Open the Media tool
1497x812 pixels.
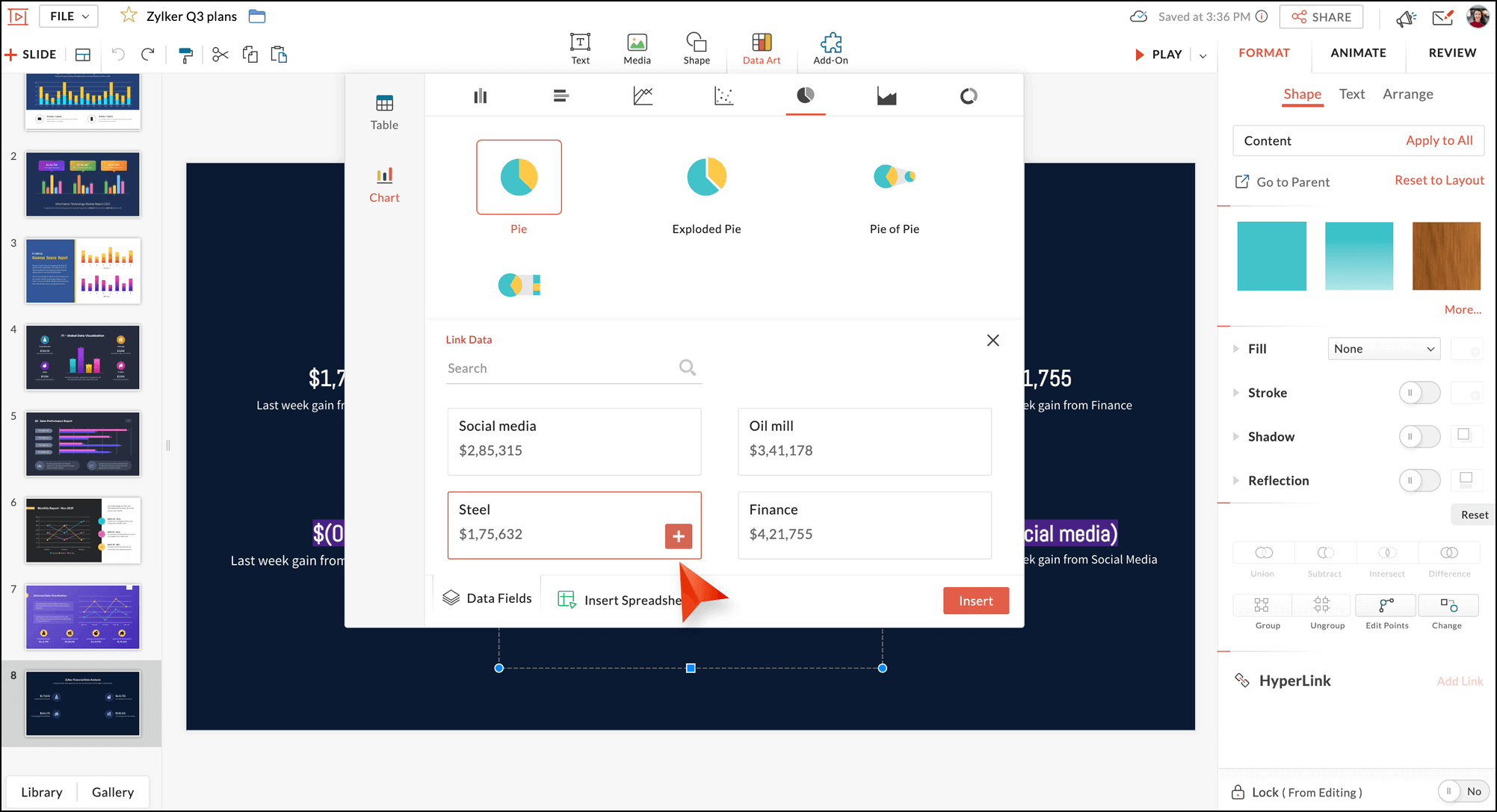pos(636,48)
